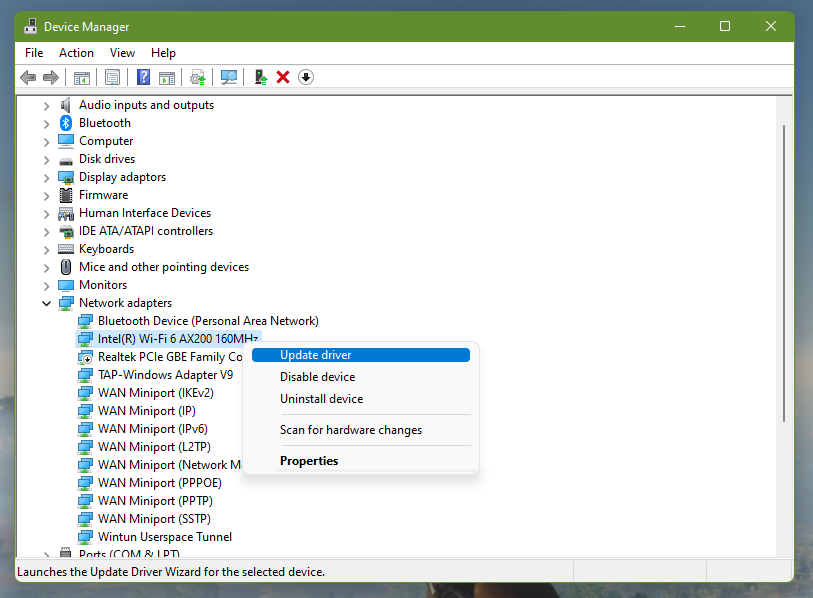Image resolution: width=813 pixels, height=598 pixels.
Task: Select the Monitors category icon
Action: click(66, 285)
